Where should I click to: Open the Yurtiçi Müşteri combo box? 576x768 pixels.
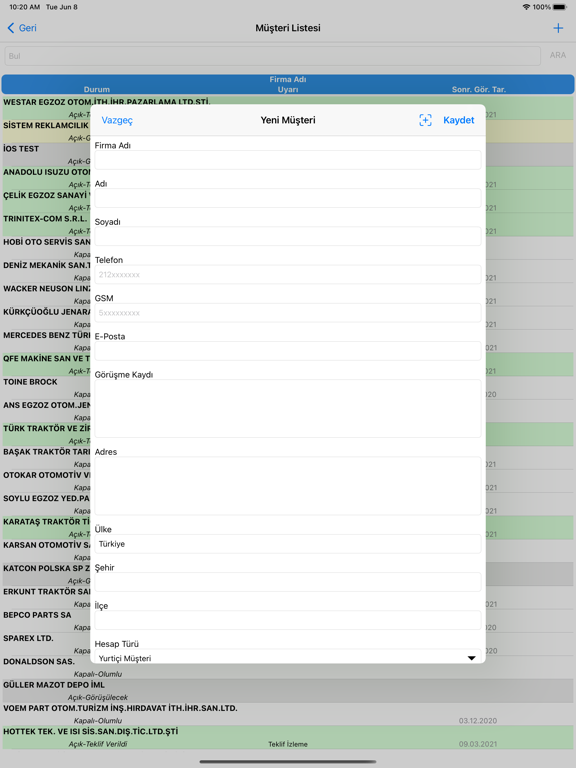pos(288,656)
